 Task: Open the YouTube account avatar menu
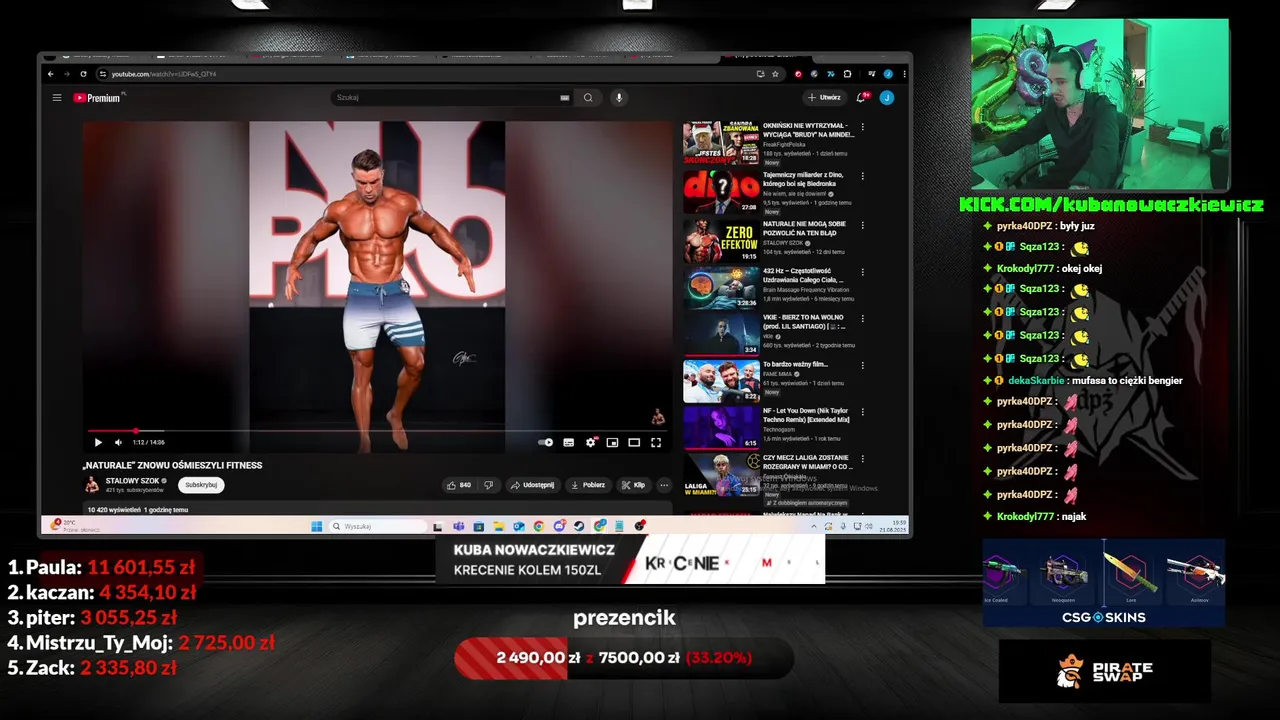(x=886, y=98)
